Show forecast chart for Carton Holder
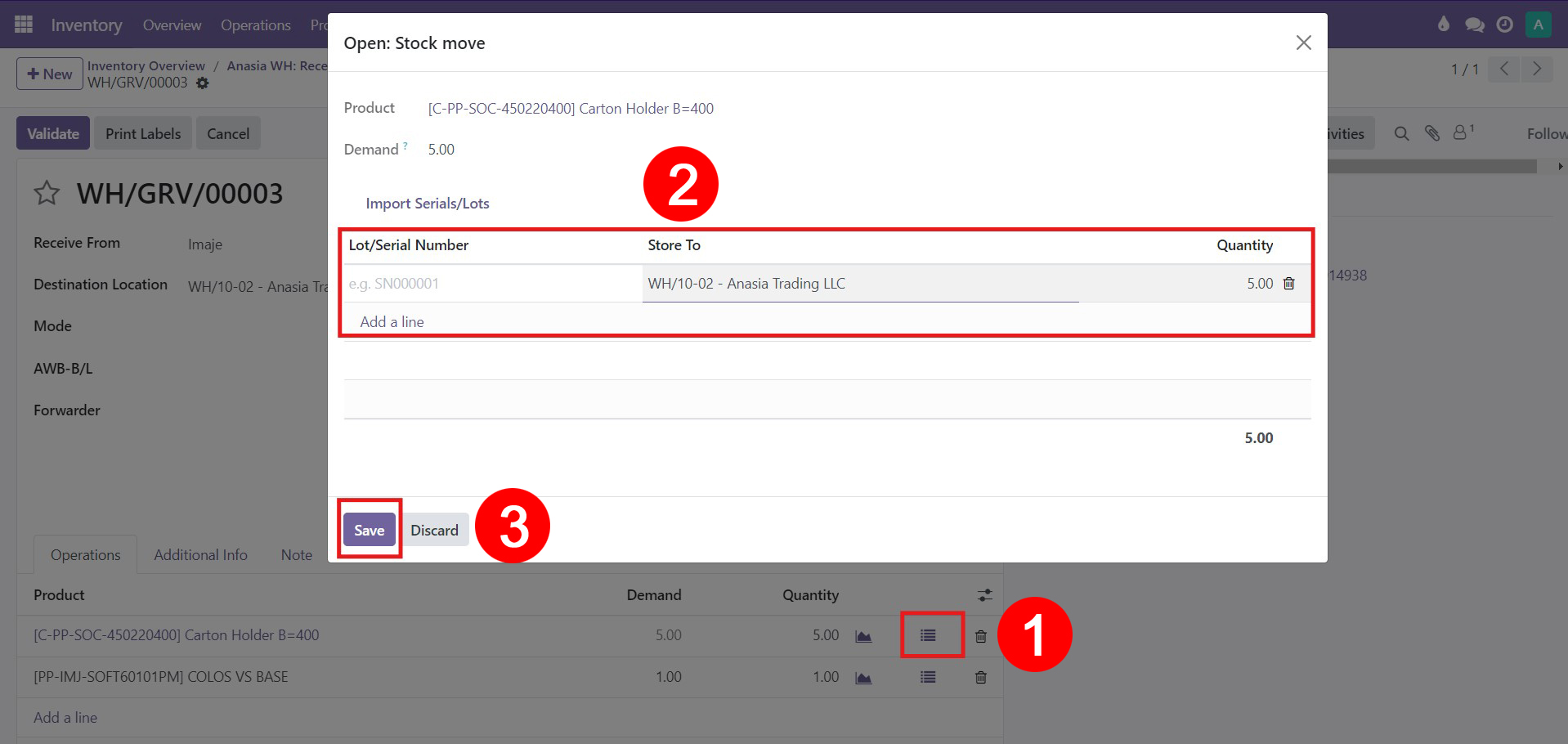This screenshot has width=1568, height=744. click(863, 636)
